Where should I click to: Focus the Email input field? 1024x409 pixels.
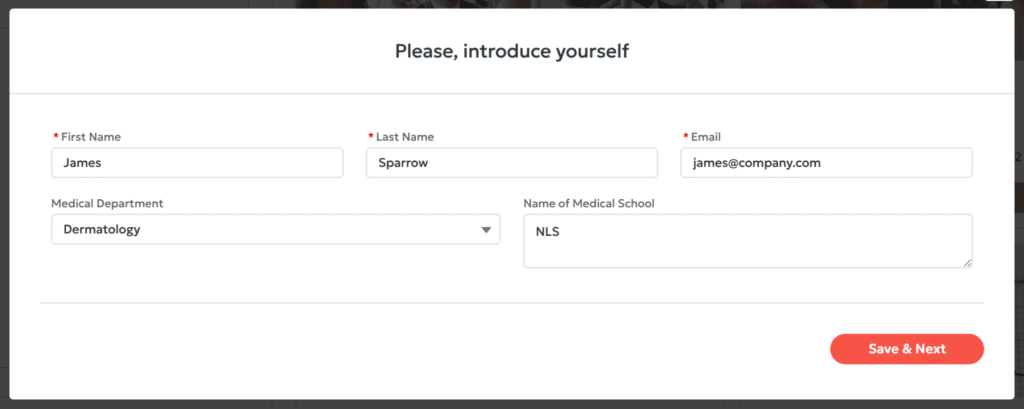[826, 162]
